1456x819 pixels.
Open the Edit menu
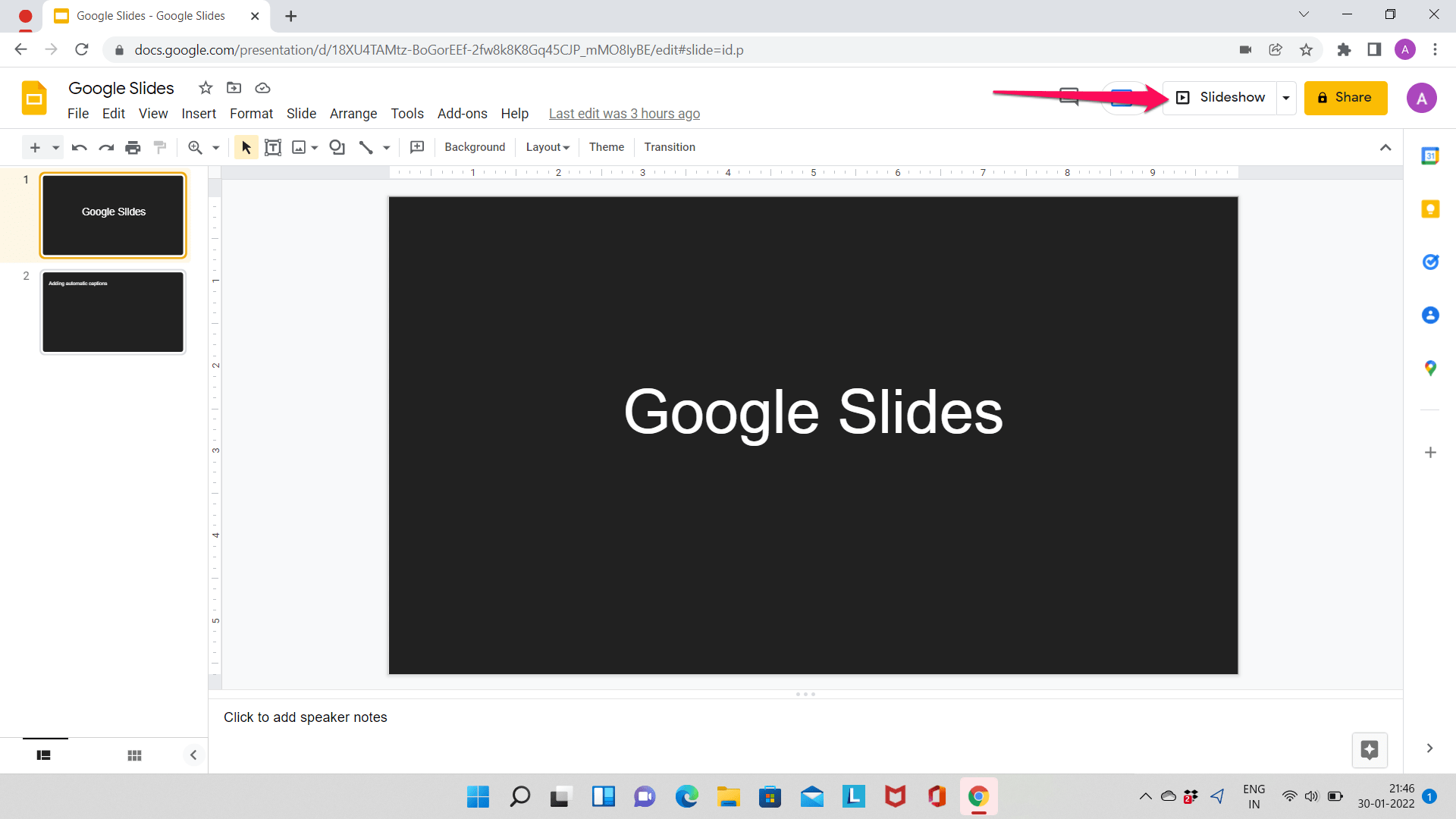[114, 114]
